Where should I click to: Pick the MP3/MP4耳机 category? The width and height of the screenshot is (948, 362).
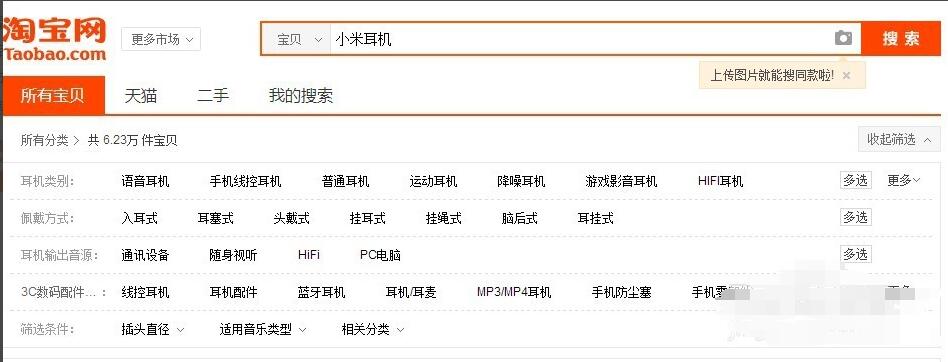[x=514, y=293]
